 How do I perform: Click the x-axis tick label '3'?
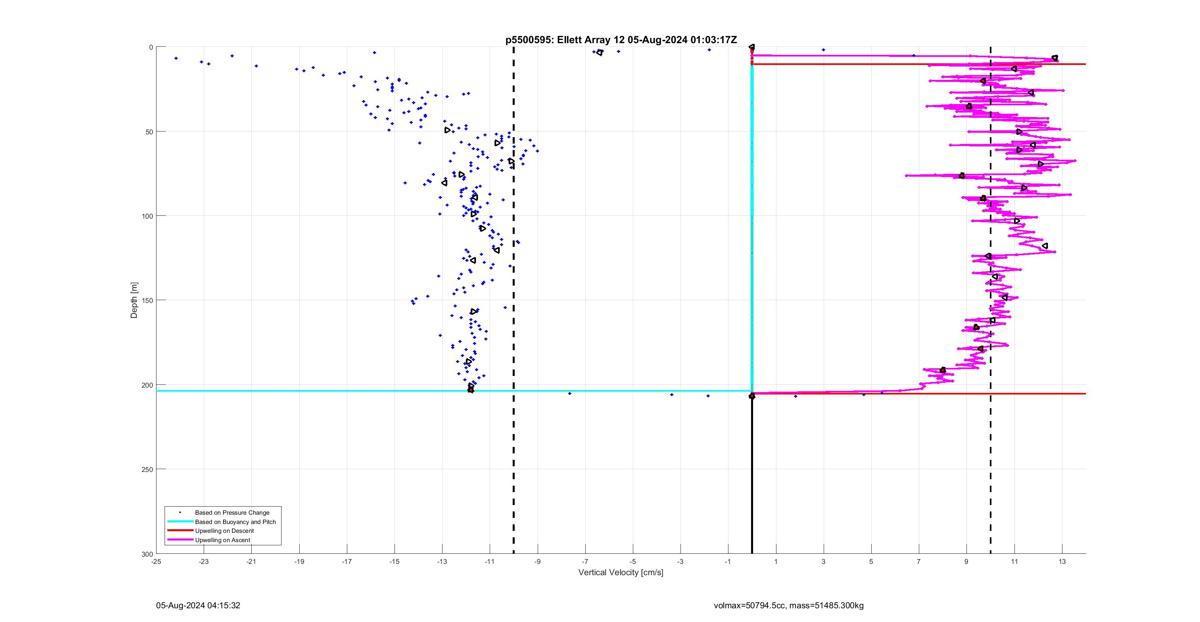click(824, 562)
